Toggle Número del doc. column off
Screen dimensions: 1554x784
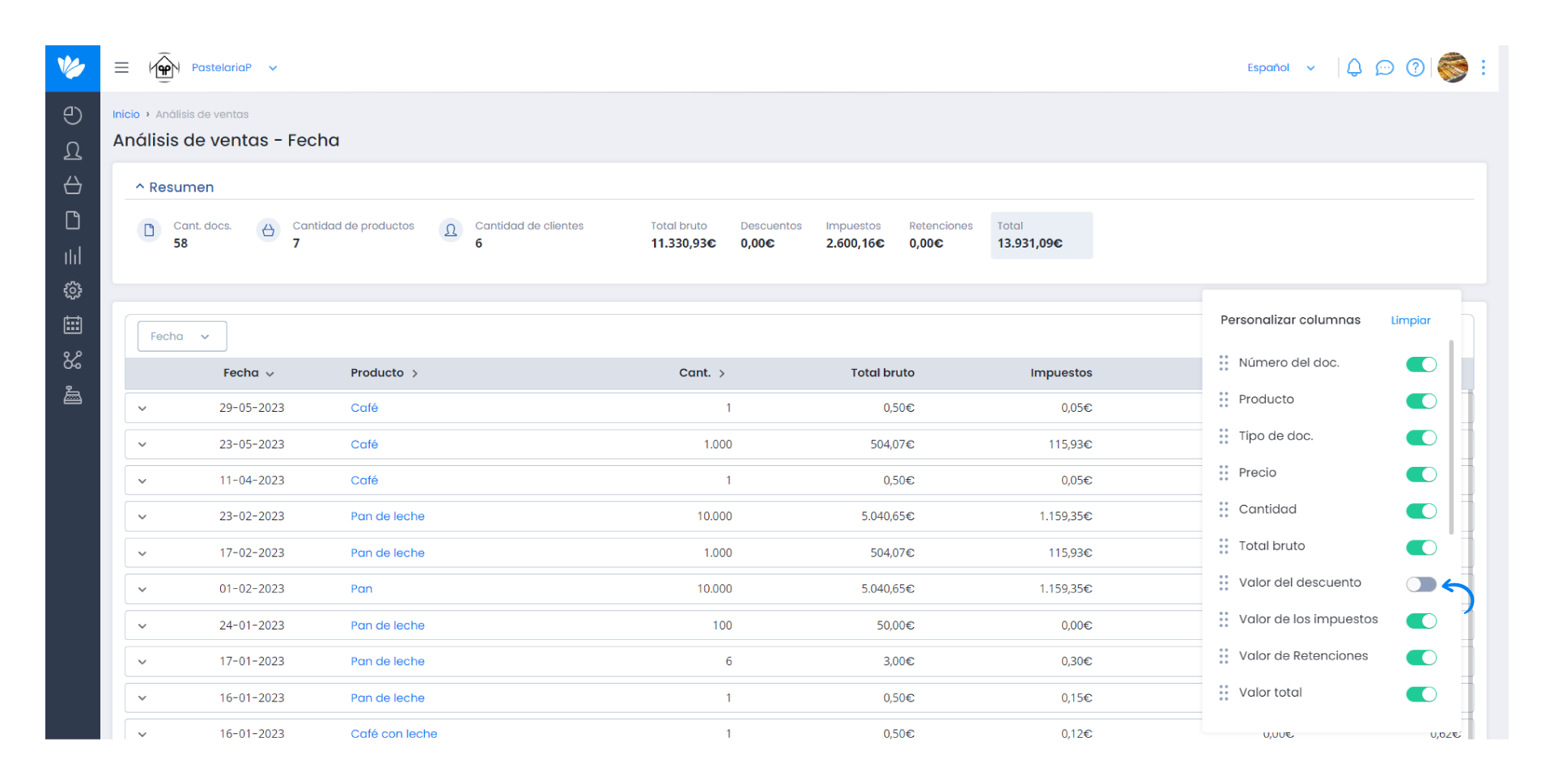click(1421, 364)
